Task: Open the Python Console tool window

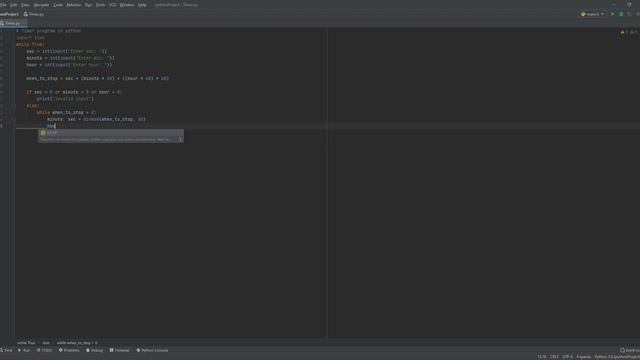Action: pyautogui.click(x=152, y=350)
